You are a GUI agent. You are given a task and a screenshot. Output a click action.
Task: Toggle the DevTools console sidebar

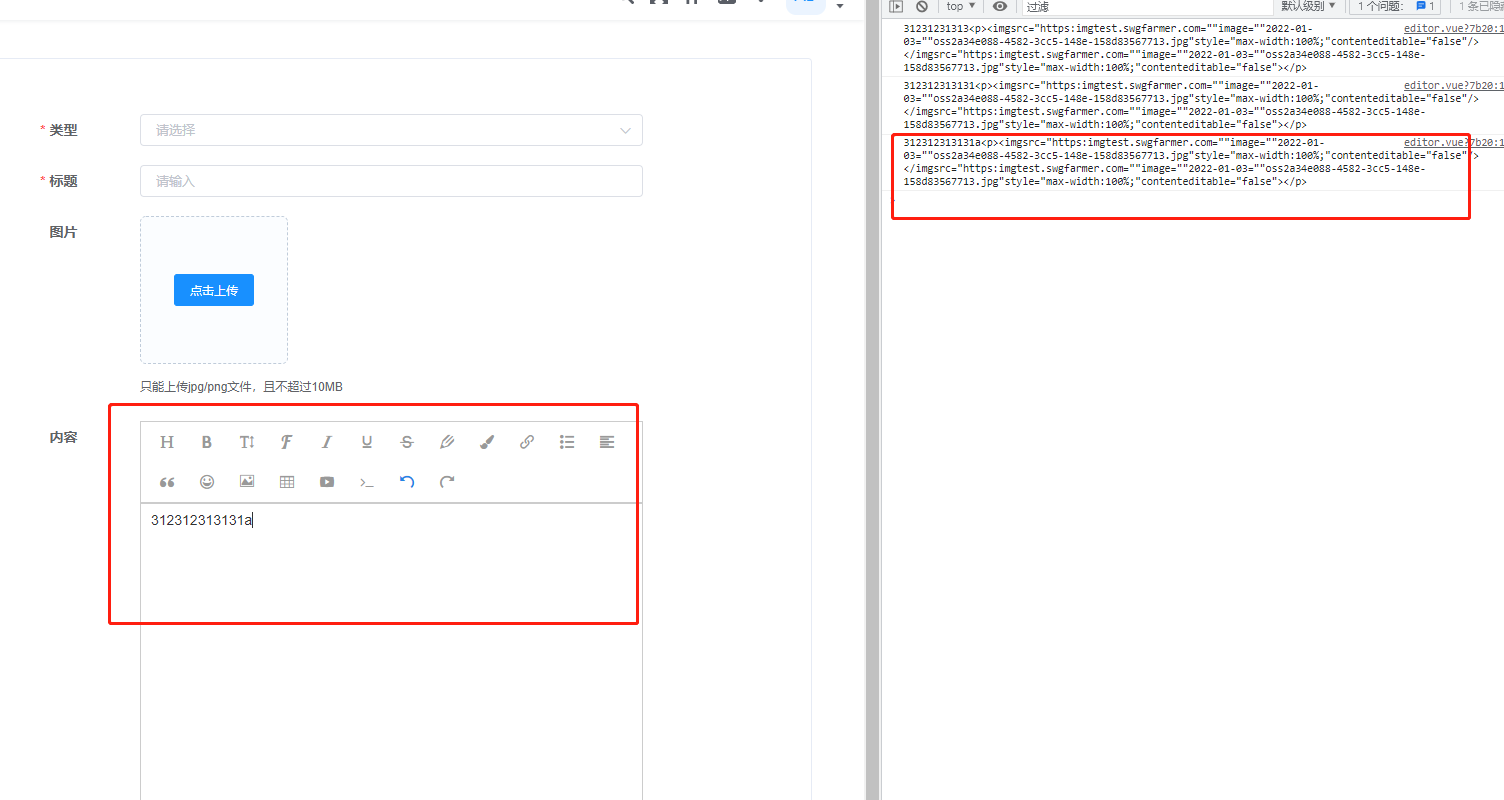(x=896, y=6)
